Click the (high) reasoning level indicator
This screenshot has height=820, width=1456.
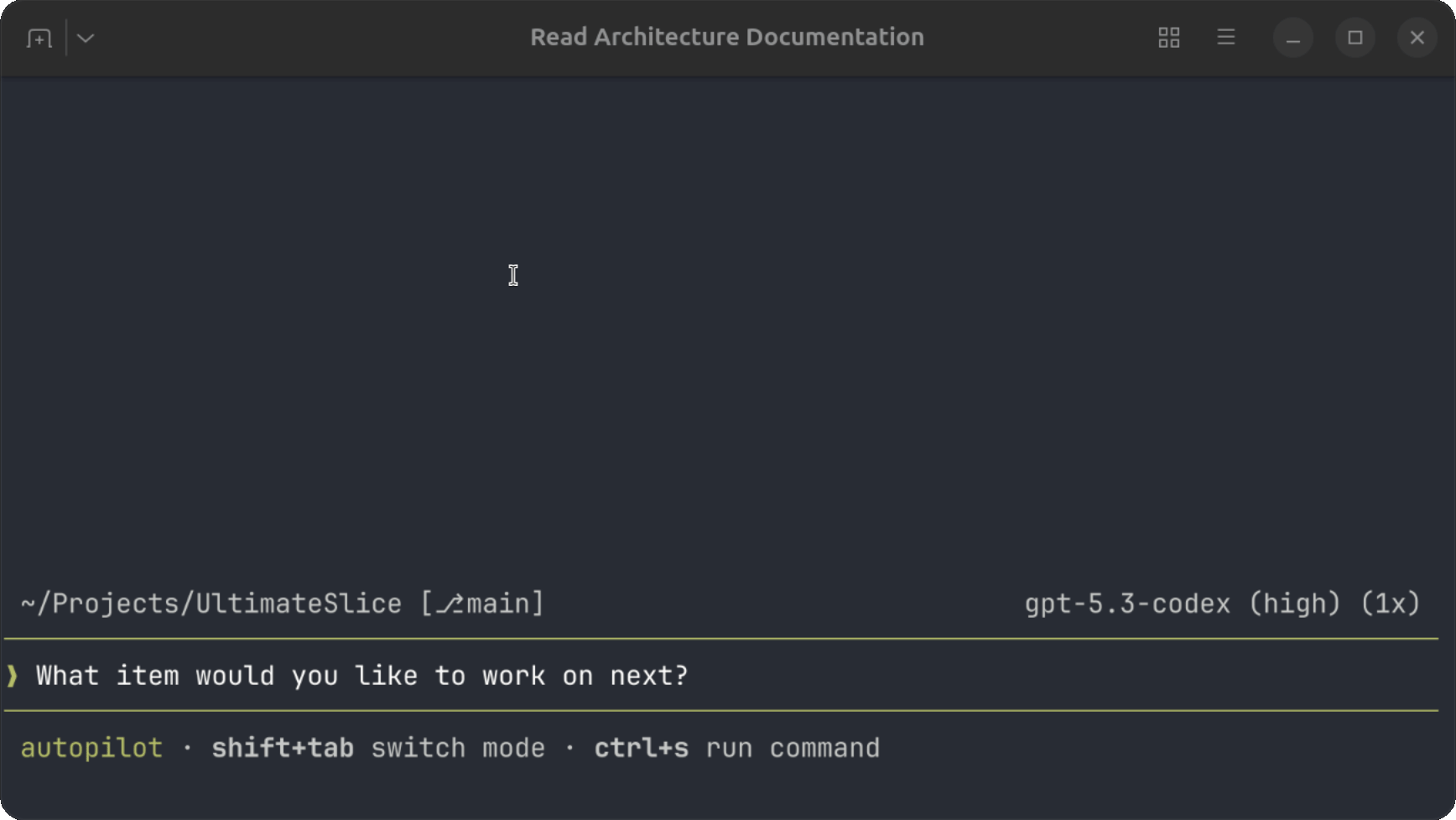click(x=1294, y=604)
